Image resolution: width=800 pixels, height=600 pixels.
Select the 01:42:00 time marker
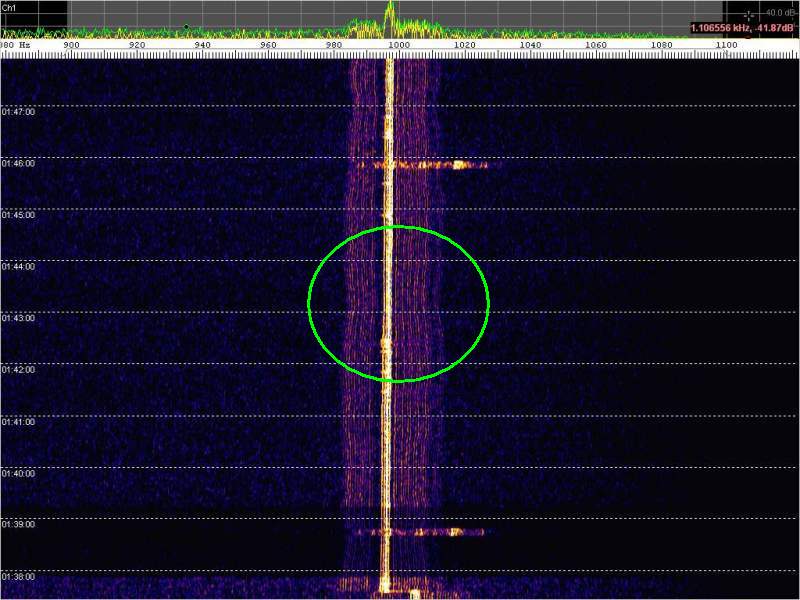click(x=18, y=369)
